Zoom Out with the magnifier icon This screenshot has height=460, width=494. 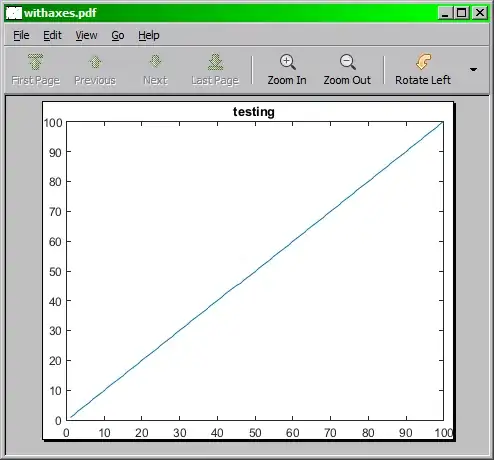(x=347, y=62)
